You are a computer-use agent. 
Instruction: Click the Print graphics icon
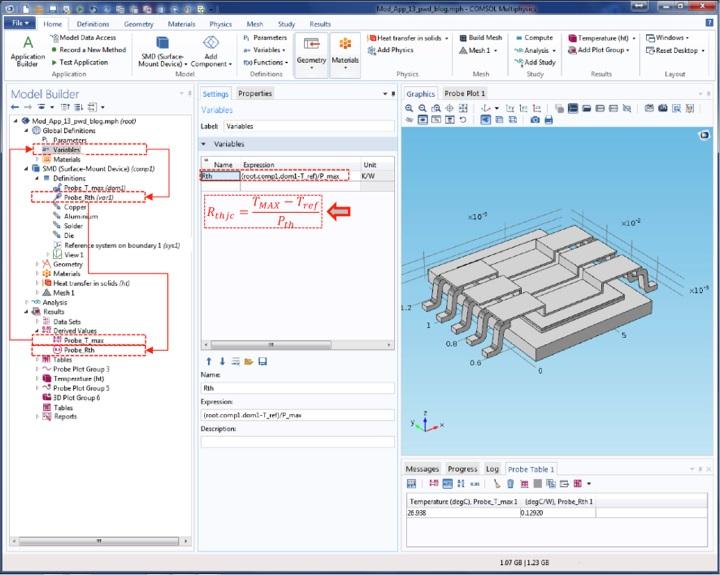[x=548, y=120]
